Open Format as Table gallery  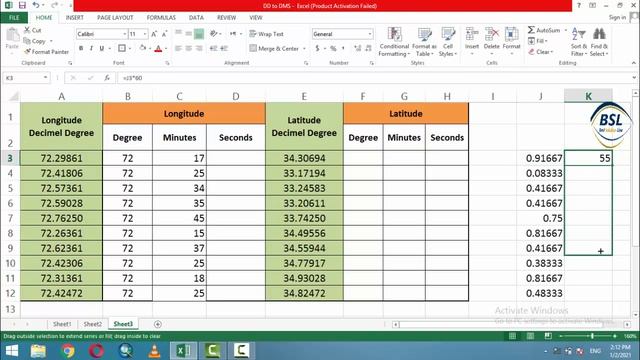click(x=424, y=42)
